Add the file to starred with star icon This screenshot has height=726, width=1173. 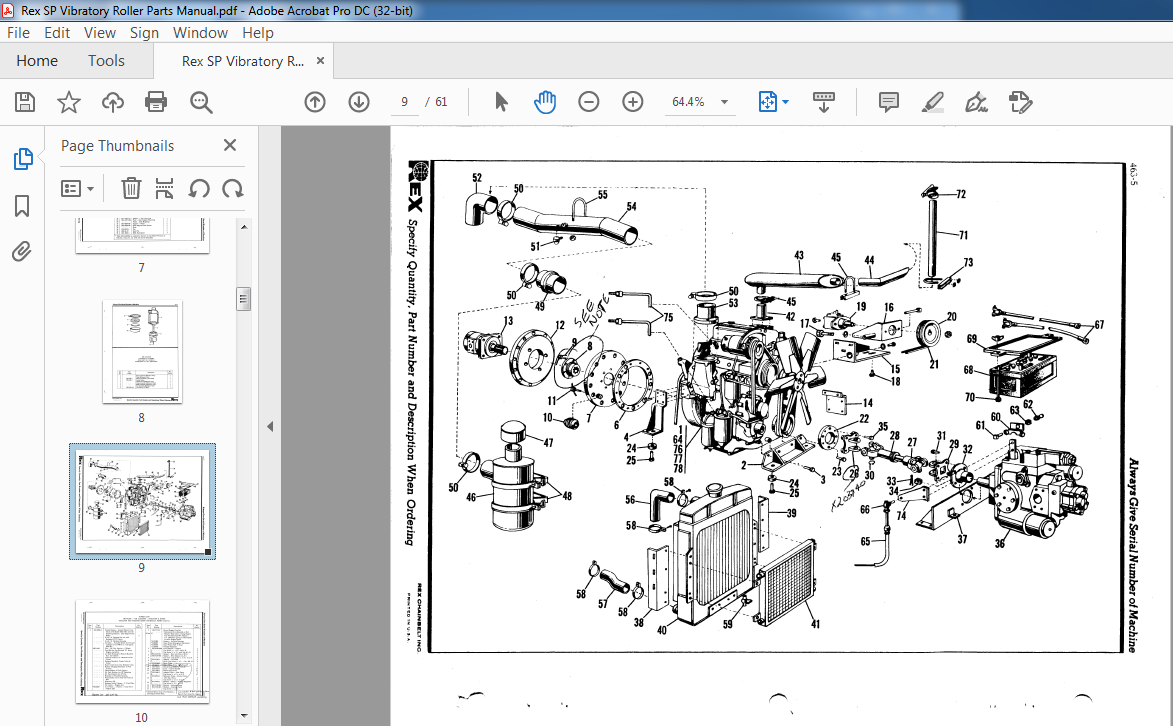[69, 102]
